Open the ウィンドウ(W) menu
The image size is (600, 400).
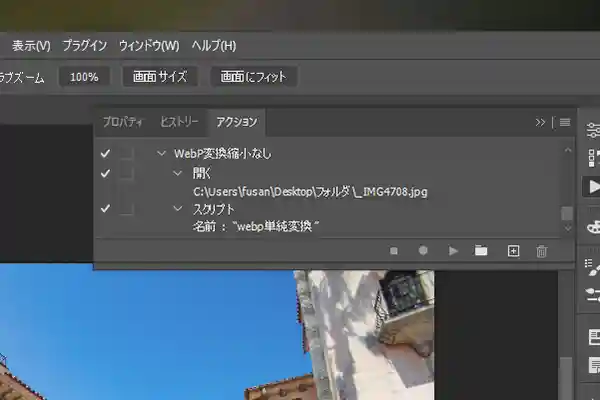point(149,46)
